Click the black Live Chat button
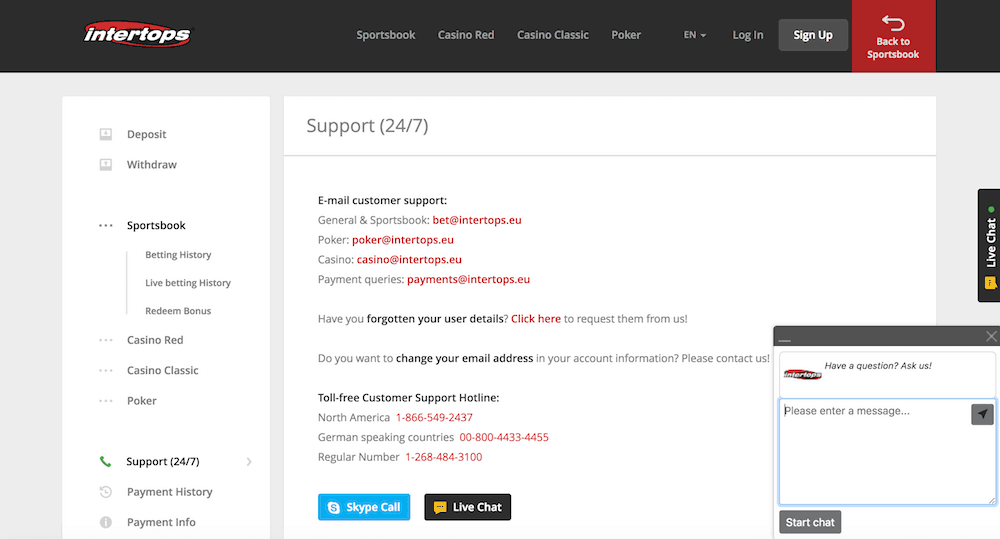The image size is (1000, 539). pos(467,507)
